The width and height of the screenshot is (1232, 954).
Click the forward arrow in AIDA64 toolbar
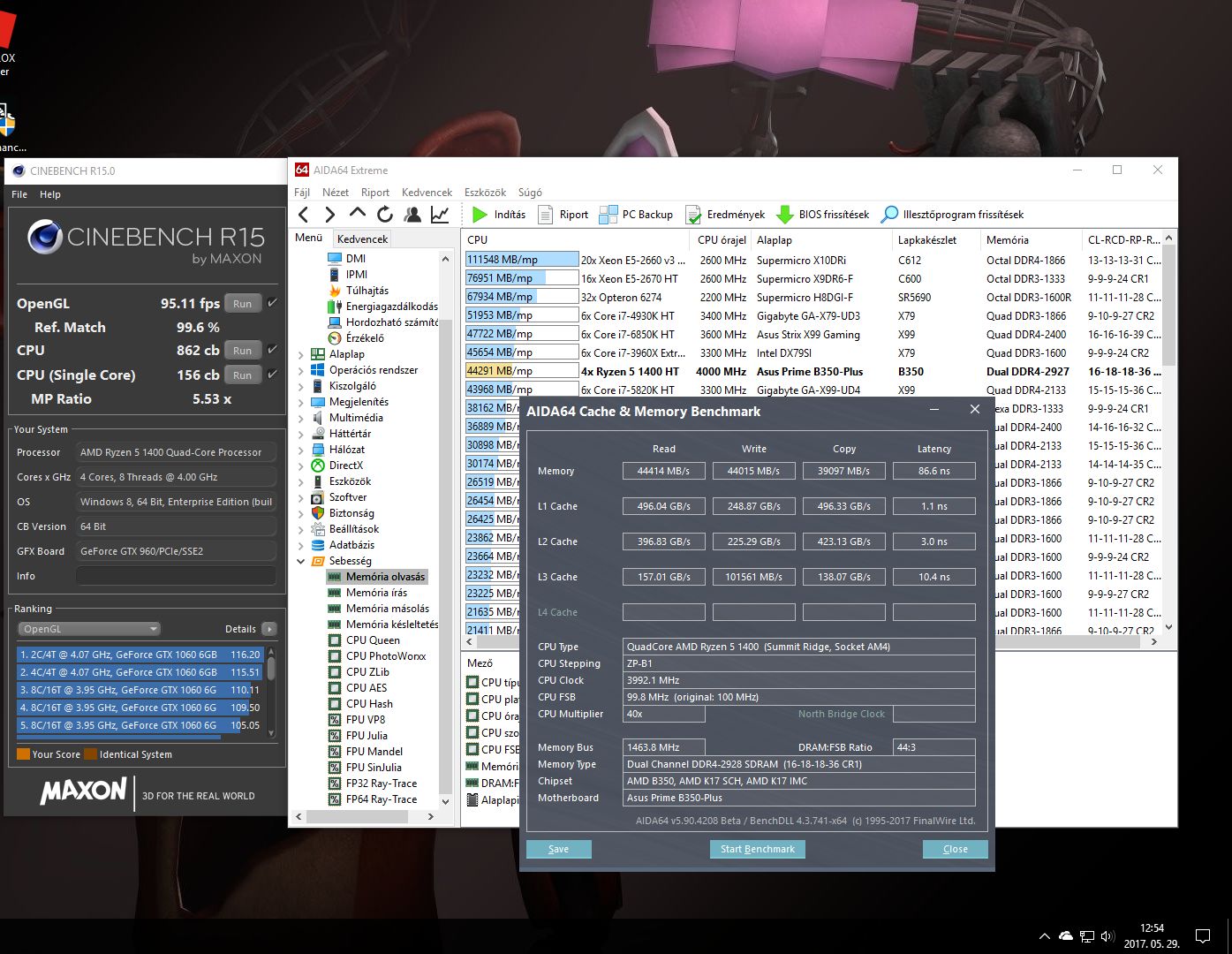[x=329, y=215]
